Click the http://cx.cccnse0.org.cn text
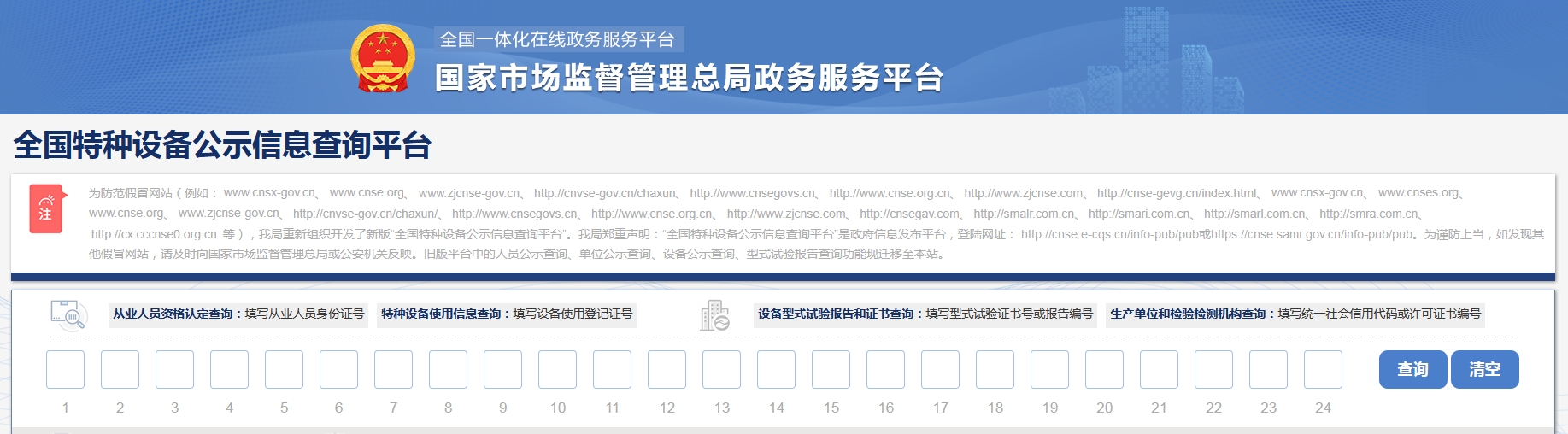 coord(154,234)
